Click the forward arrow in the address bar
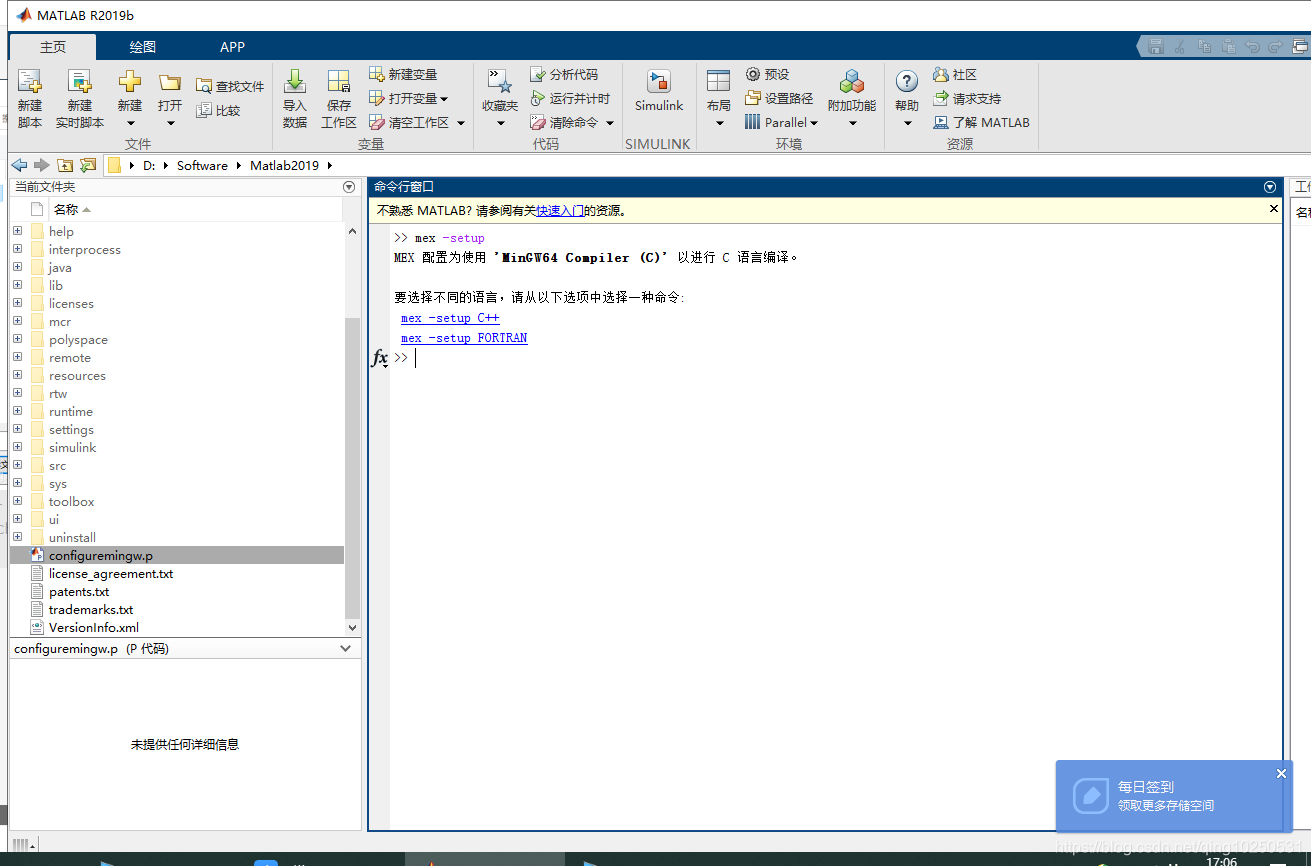 click(41, 165)
